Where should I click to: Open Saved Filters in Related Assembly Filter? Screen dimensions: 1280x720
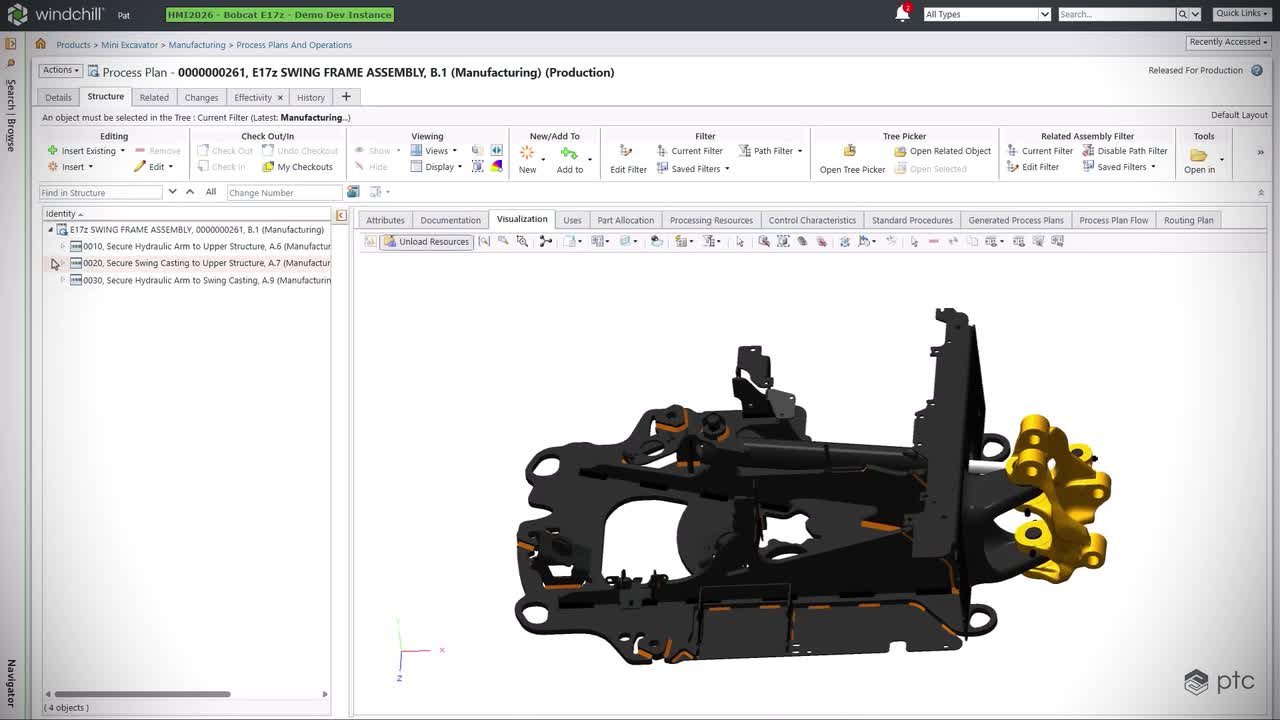click(x=1119, y=167)
